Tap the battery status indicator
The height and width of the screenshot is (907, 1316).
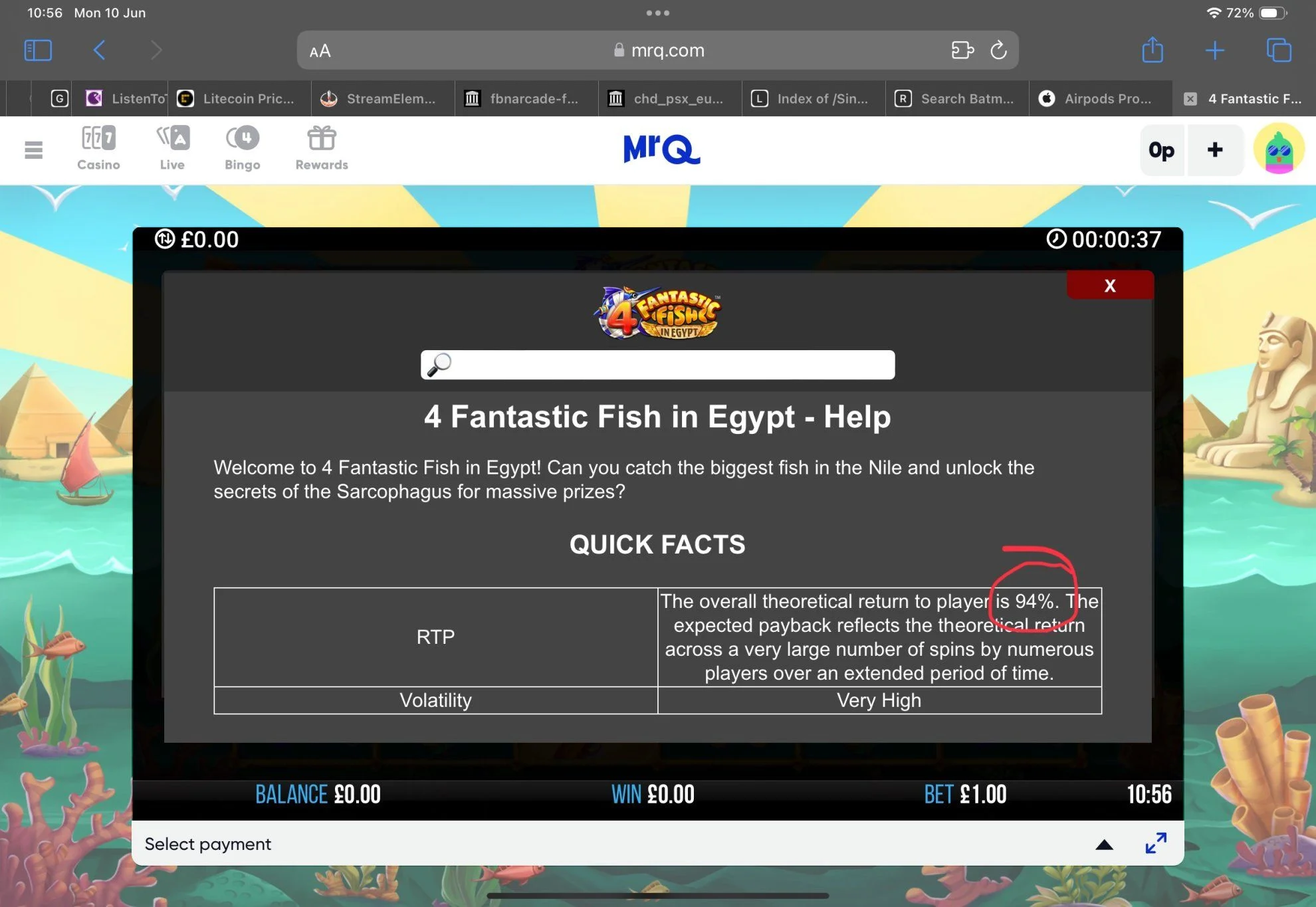click(x=1273, y=13)
